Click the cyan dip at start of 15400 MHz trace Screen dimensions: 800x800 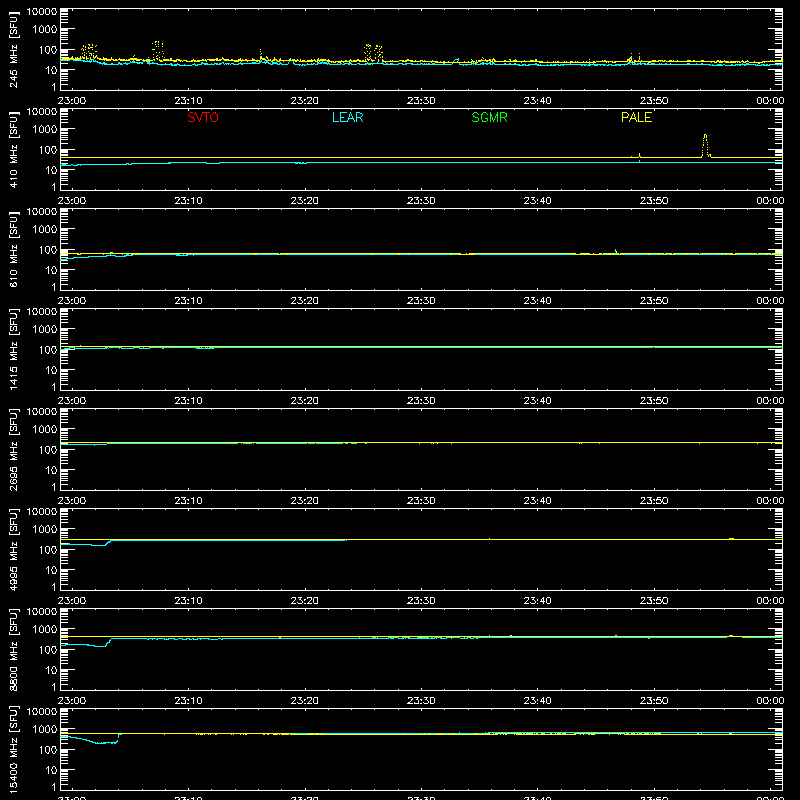click(x=102, y=742)
